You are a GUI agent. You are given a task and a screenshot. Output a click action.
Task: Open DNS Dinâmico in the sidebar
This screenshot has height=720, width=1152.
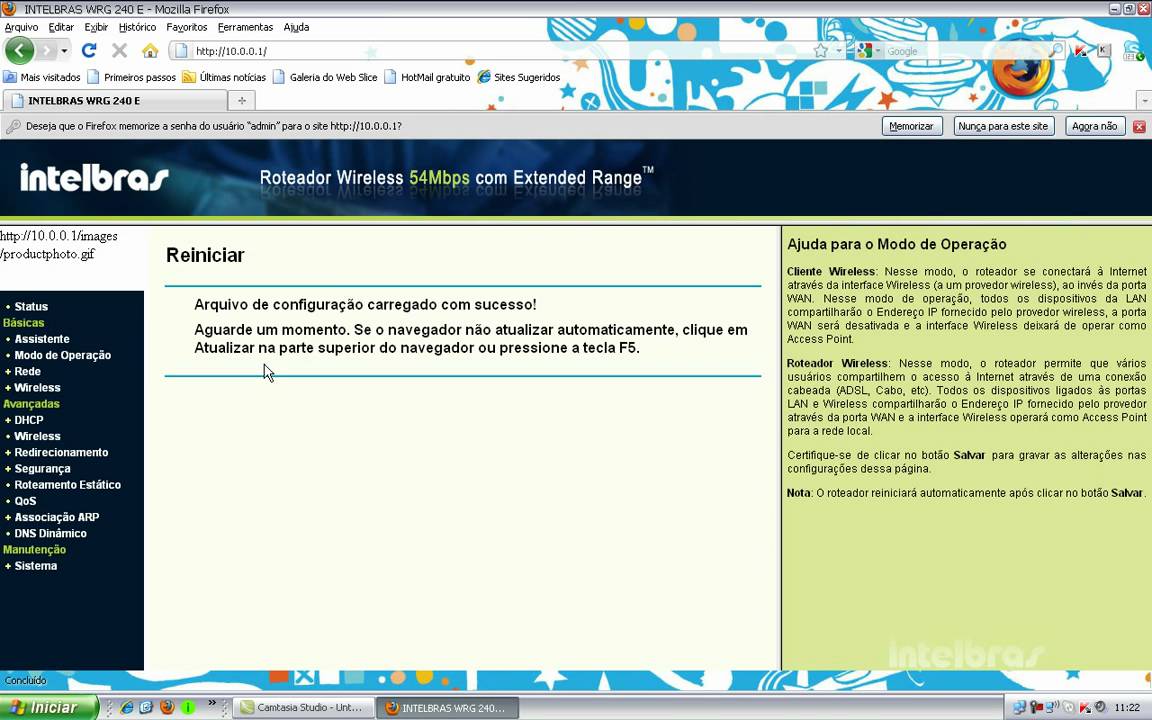51,533
